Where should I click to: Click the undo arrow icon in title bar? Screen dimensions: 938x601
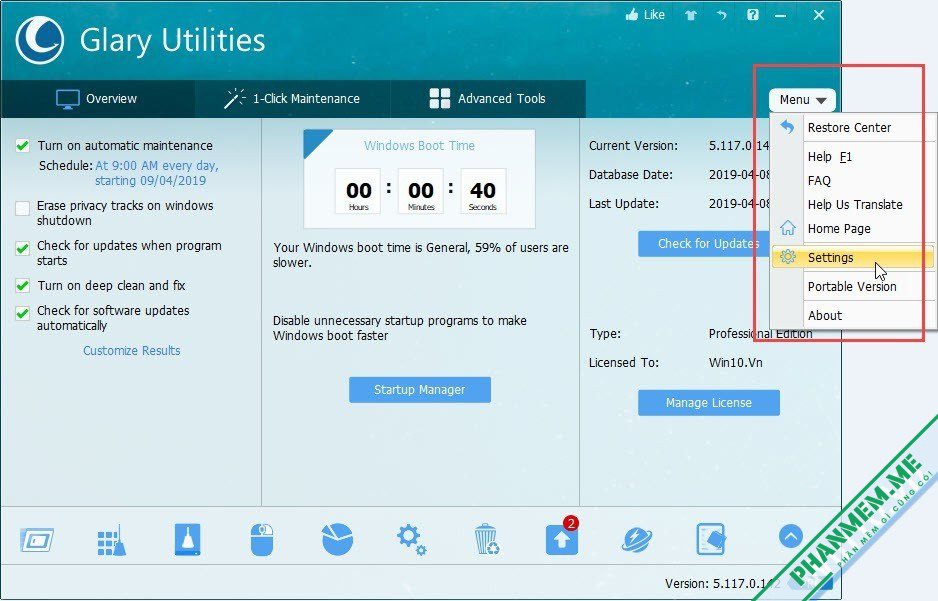click(x=721, y=15)
